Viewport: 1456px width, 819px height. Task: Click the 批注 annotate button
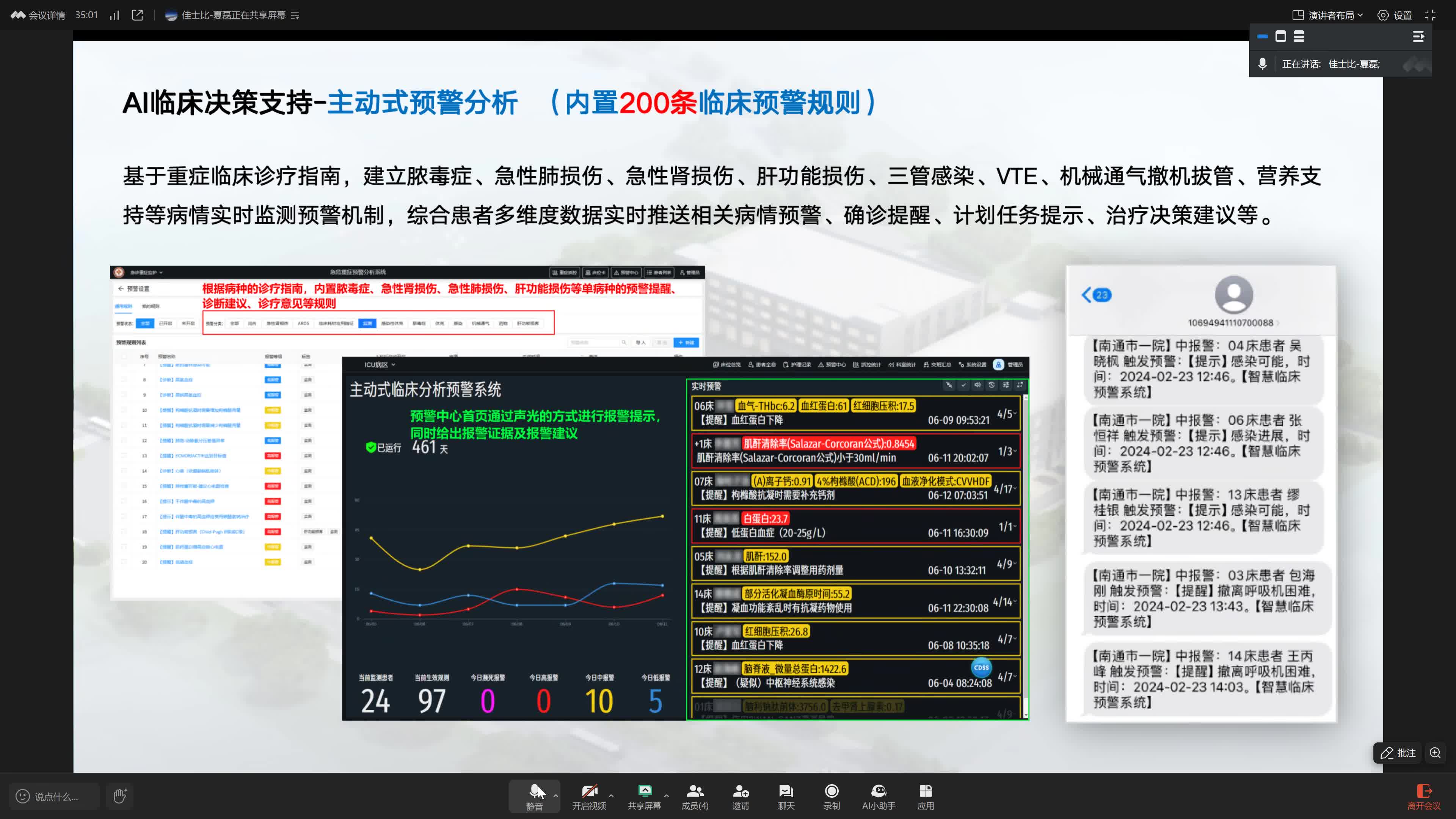pos(1398,753)
